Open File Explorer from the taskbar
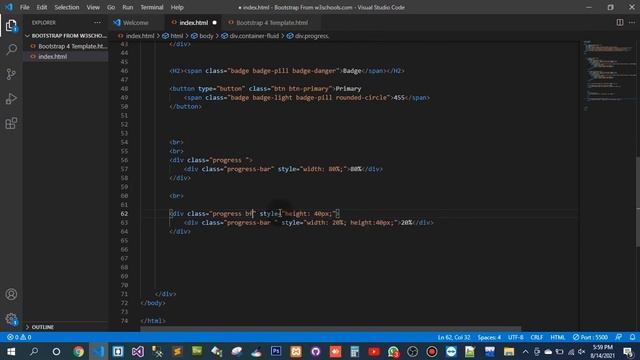This screenshot has width=640, height=360. coord(509,351)
